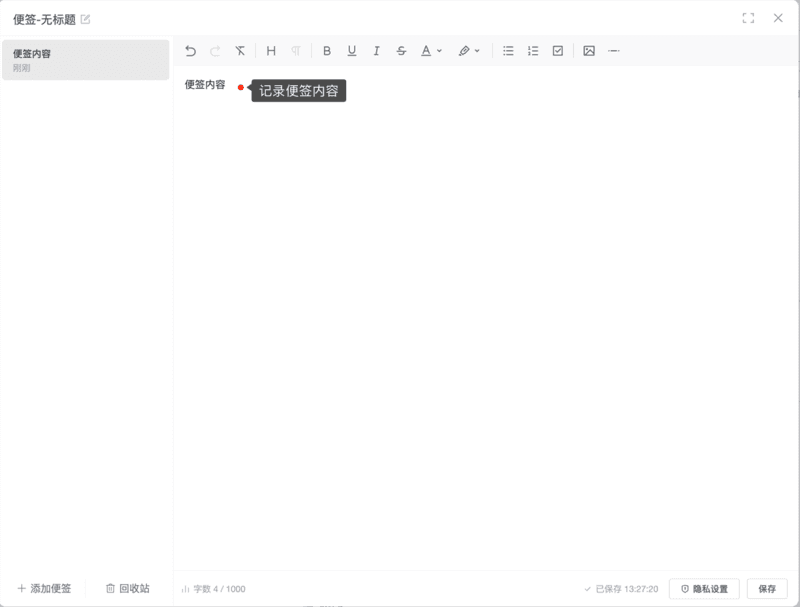Click the 已保存 13:27:20 status
Screen dimensions: 800x607
click(x=621, y=589)
